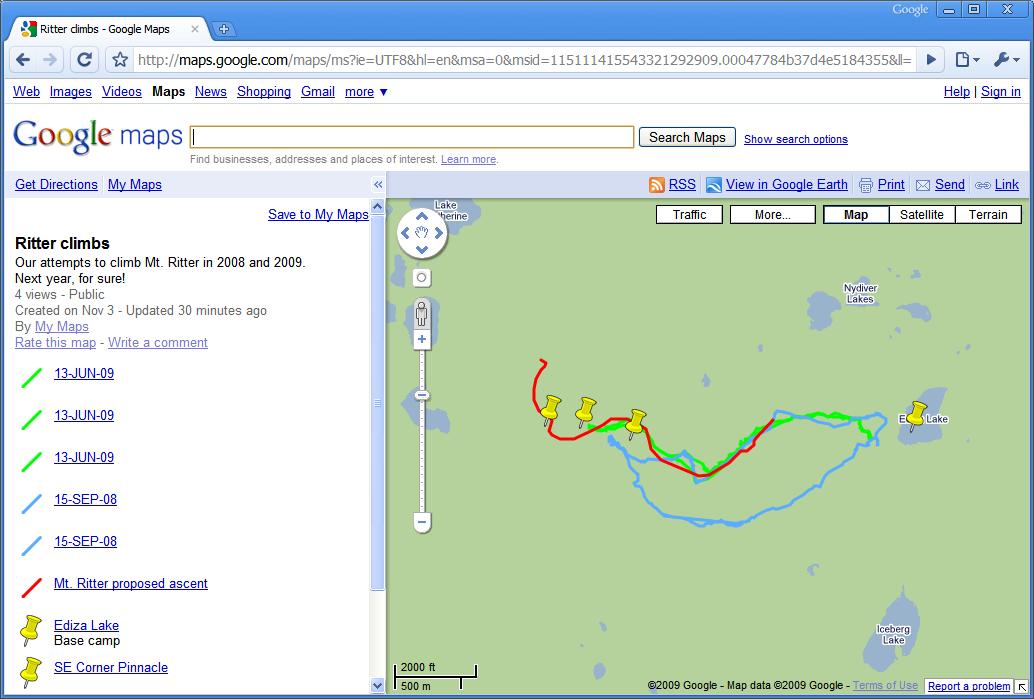Screen dimensions: 1034x699
Task: Open Get Directions
Action: (56, 185)
